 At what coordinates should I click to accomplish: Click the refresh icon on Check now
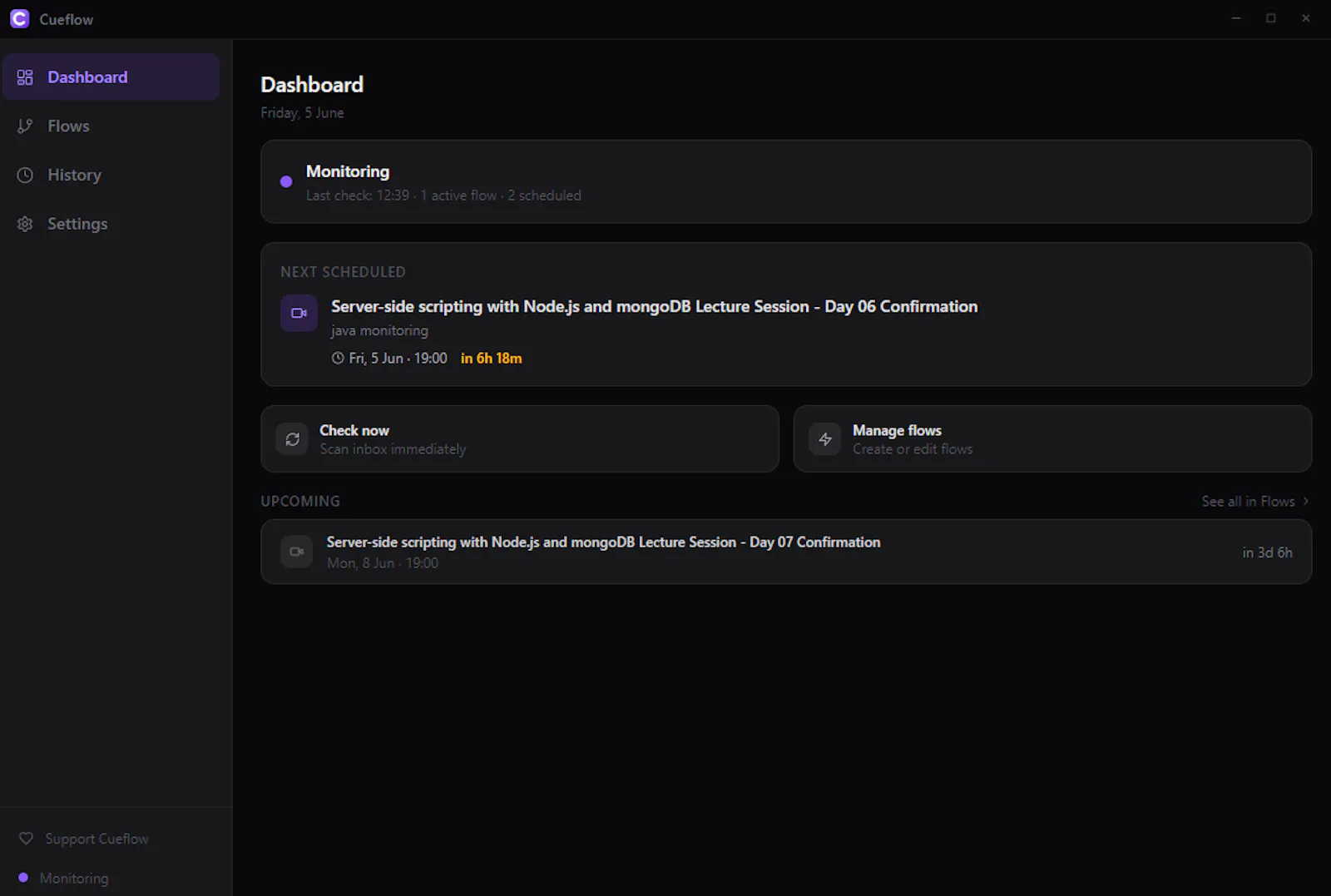[292, 439]
